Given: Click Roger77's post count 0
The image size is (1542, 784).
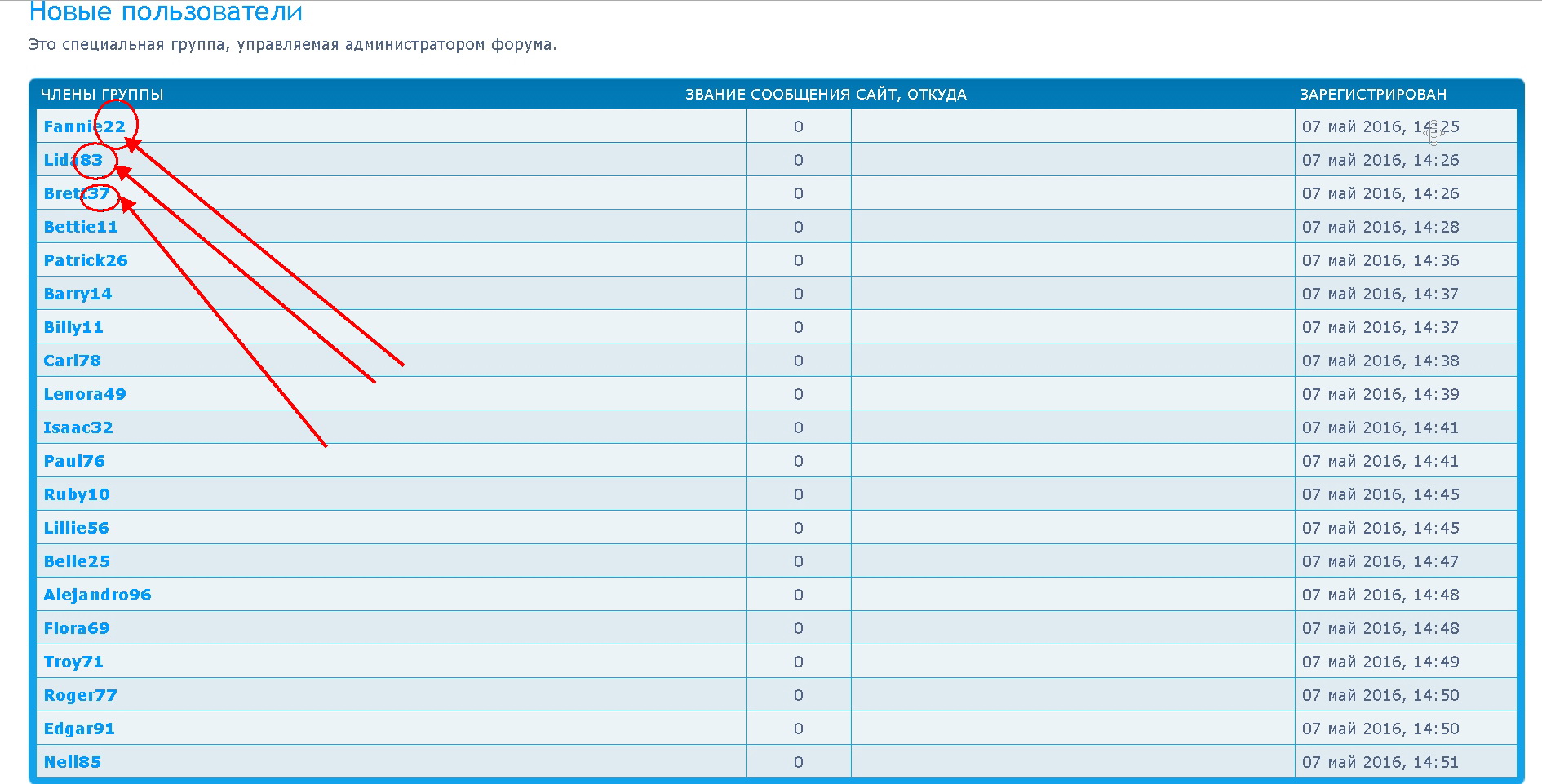Looking at the screenshot, I should click(799, 695).
